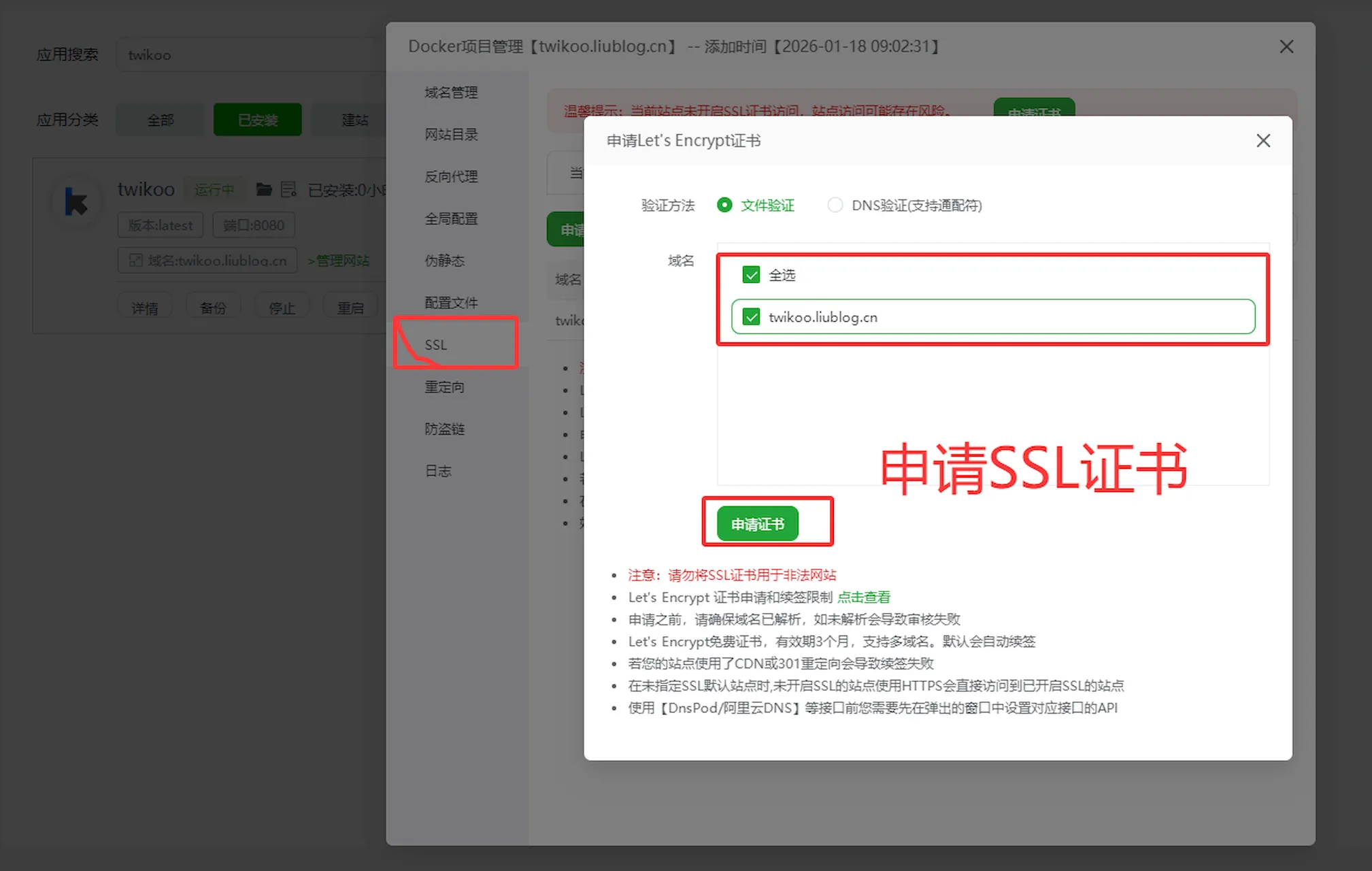Open the 配置文件 section
This screenshot has width=1372, height=871.
(x=451, y=303)
